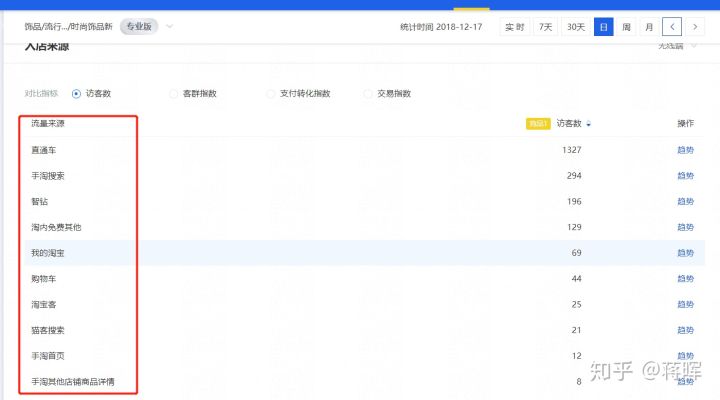720x400 pixels.
Task: Click the 专业版 badge
Action: (139, 27)
